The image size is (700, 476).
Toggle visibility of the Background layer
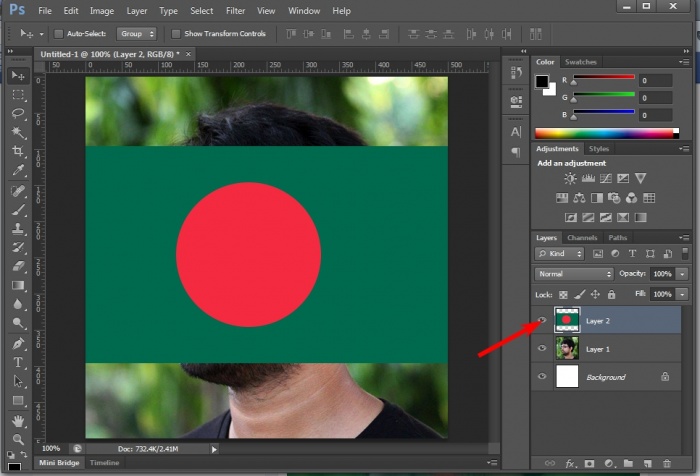point(541,377)
